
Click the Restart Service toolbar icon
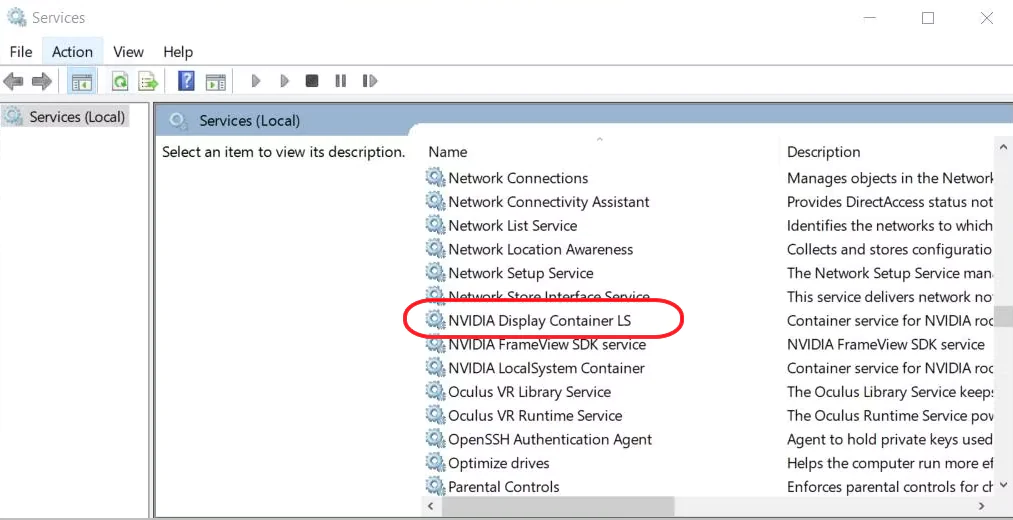pyautogui.click(x=369, y=81)
